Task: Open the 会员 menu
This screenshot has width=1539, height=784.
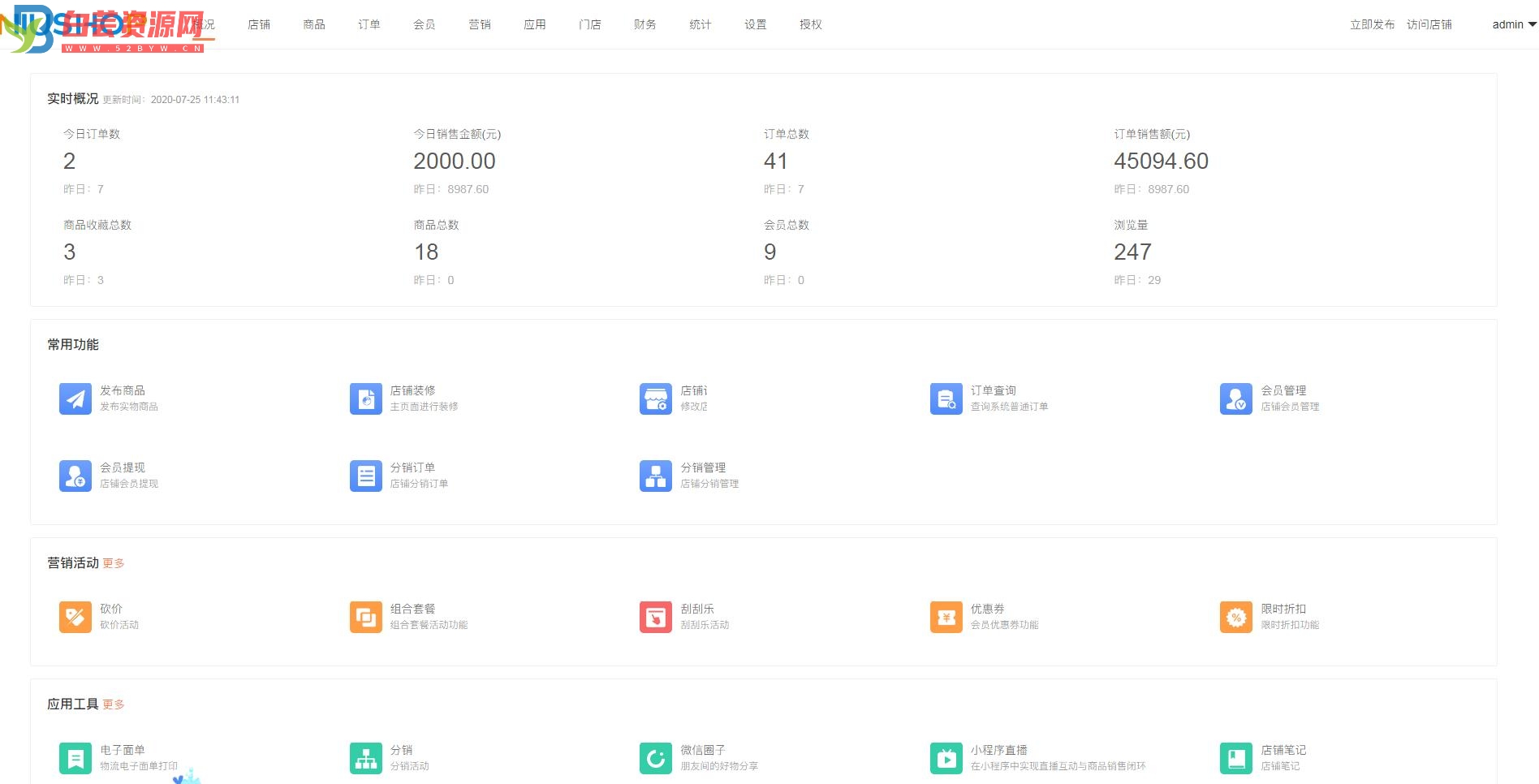Action: pyautogui.click(x=425, y=24)
